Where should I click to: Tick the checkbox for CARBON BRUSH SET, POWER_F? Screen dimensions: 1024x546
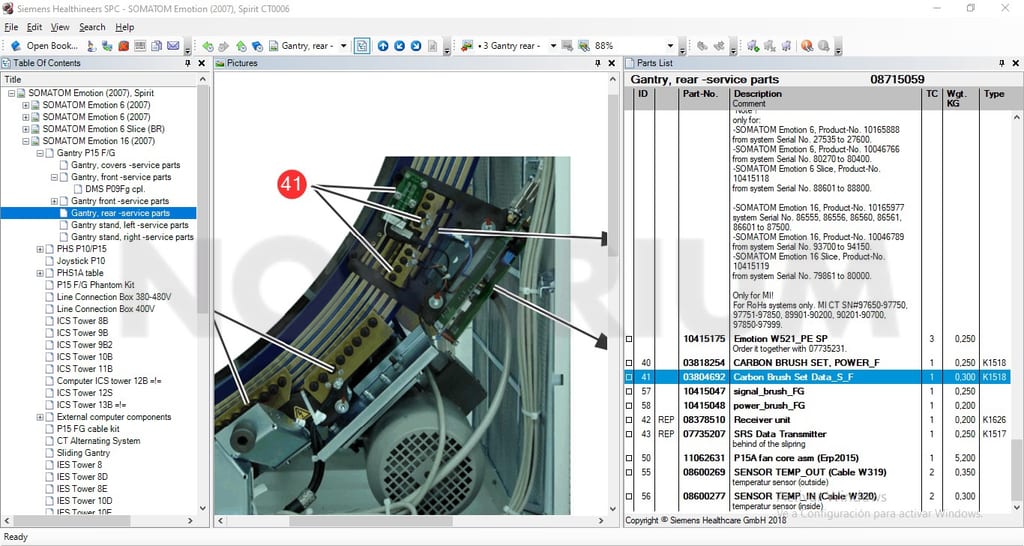(x=629, y=363)
